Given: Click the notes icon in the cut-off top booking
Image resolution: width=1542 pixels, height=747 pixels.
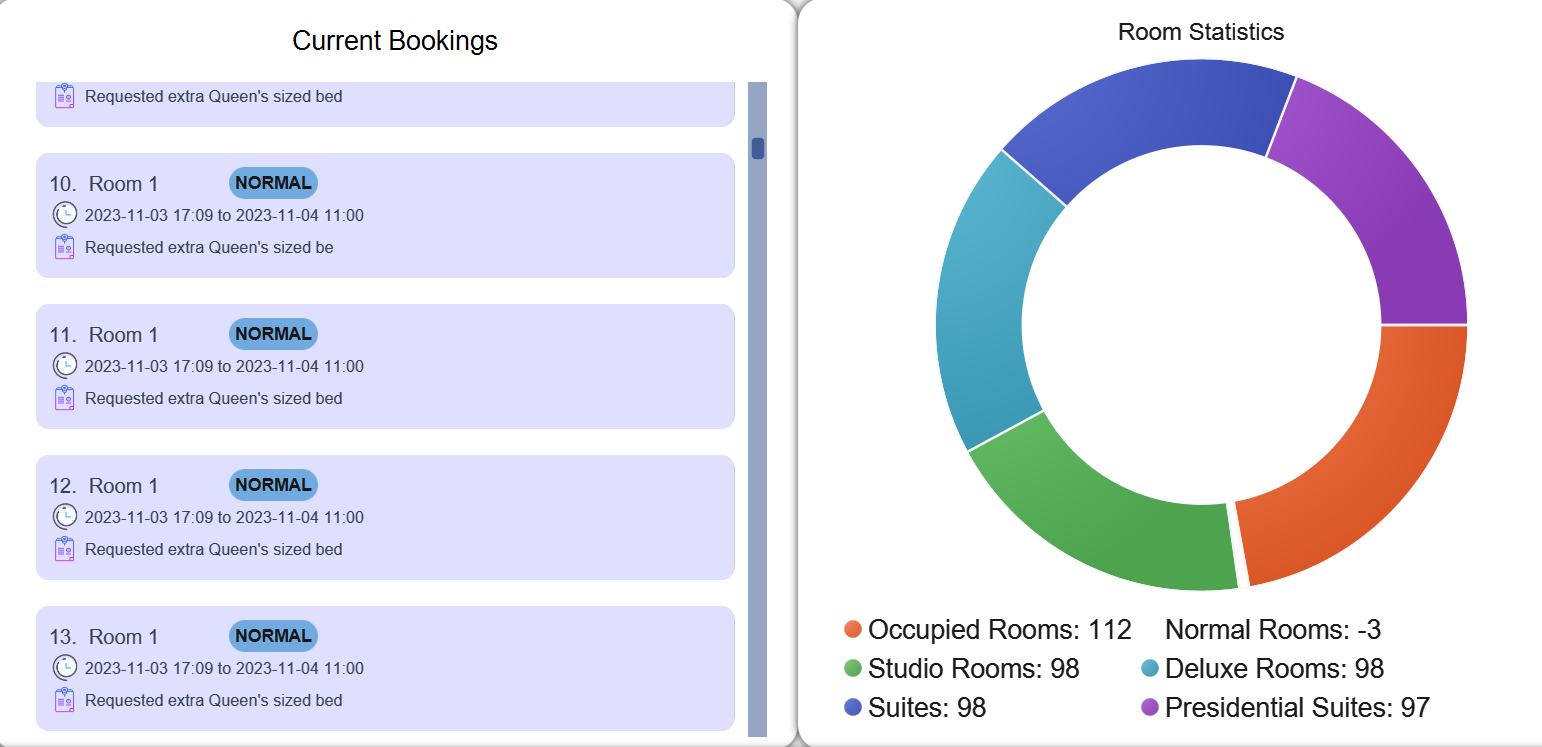Looking at the screenshot, I should pyautogui.click(x=65, y=96).
